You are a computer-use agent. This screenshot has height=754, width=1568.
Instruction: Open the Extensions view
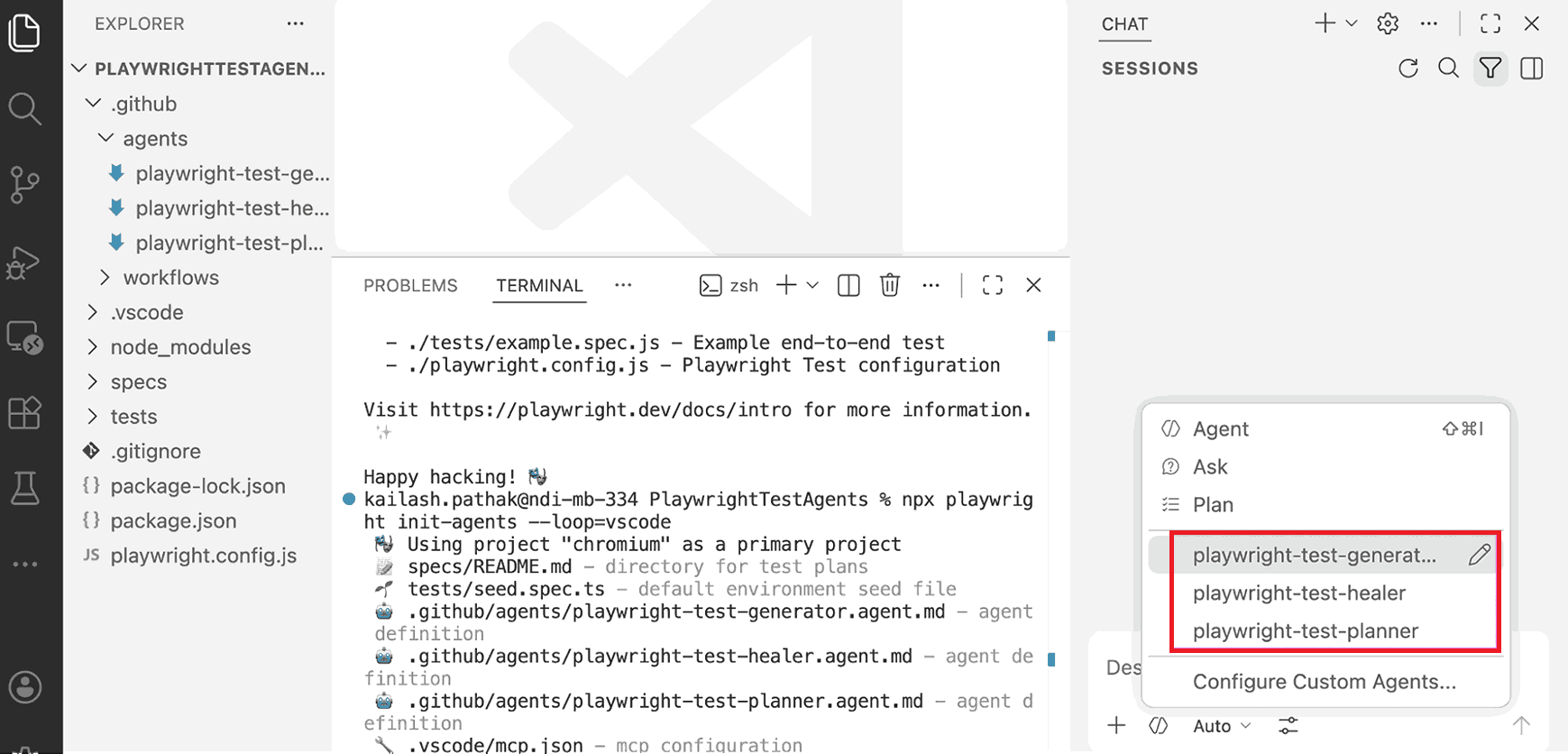(24, 413)
